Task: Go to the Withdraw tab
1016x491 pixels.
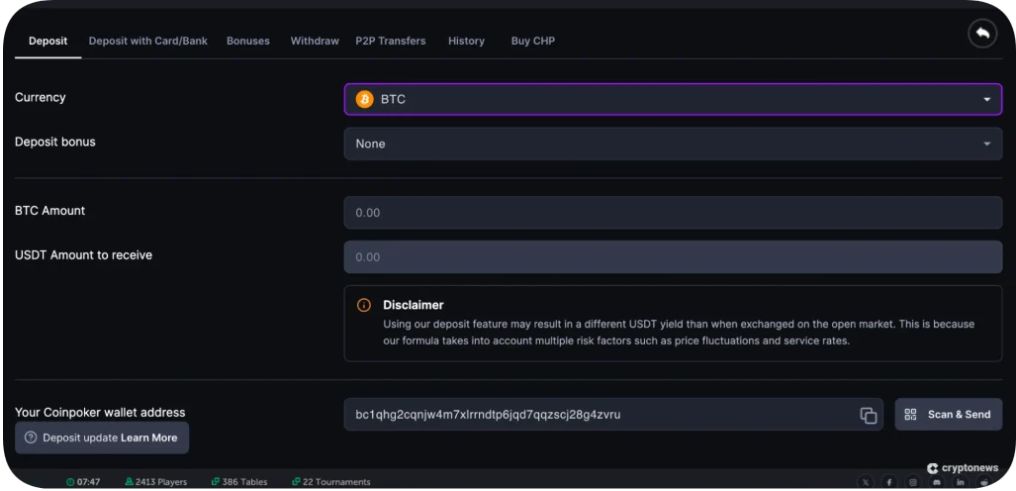Action: coord(314,41)
